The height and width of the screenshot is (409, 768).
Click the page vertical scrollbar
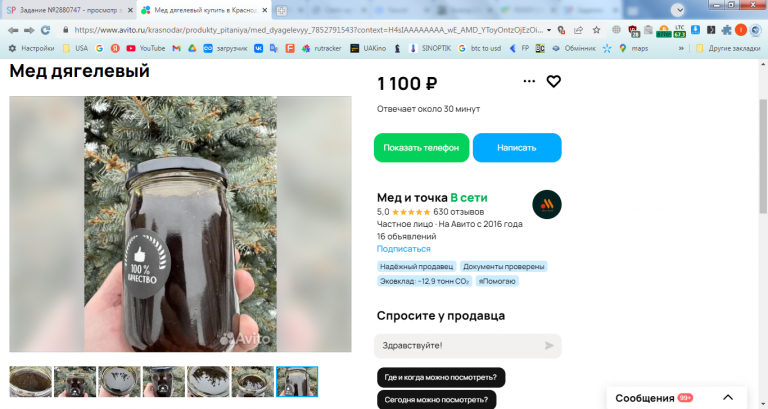click(763, 157)
